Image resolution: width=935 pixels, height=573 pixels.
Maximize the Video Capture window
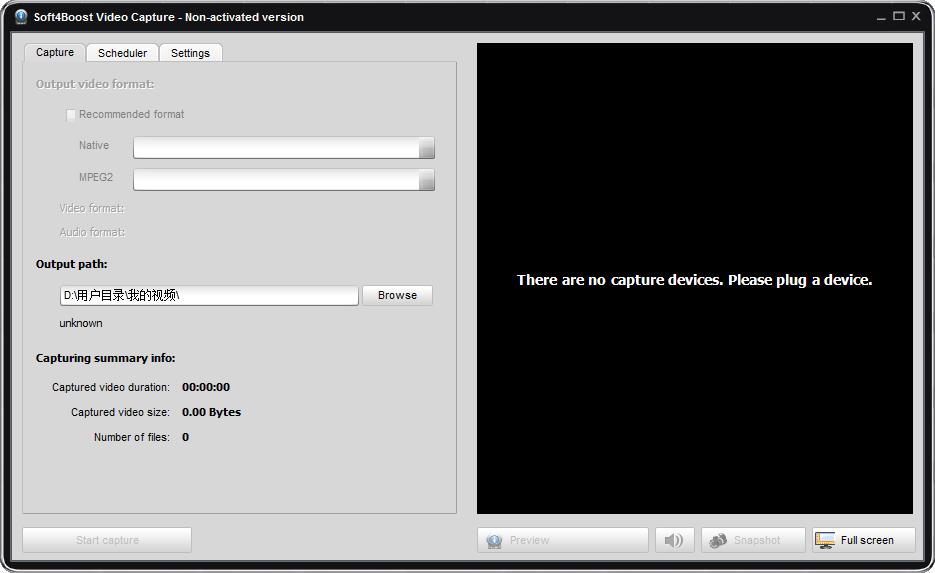899,16
